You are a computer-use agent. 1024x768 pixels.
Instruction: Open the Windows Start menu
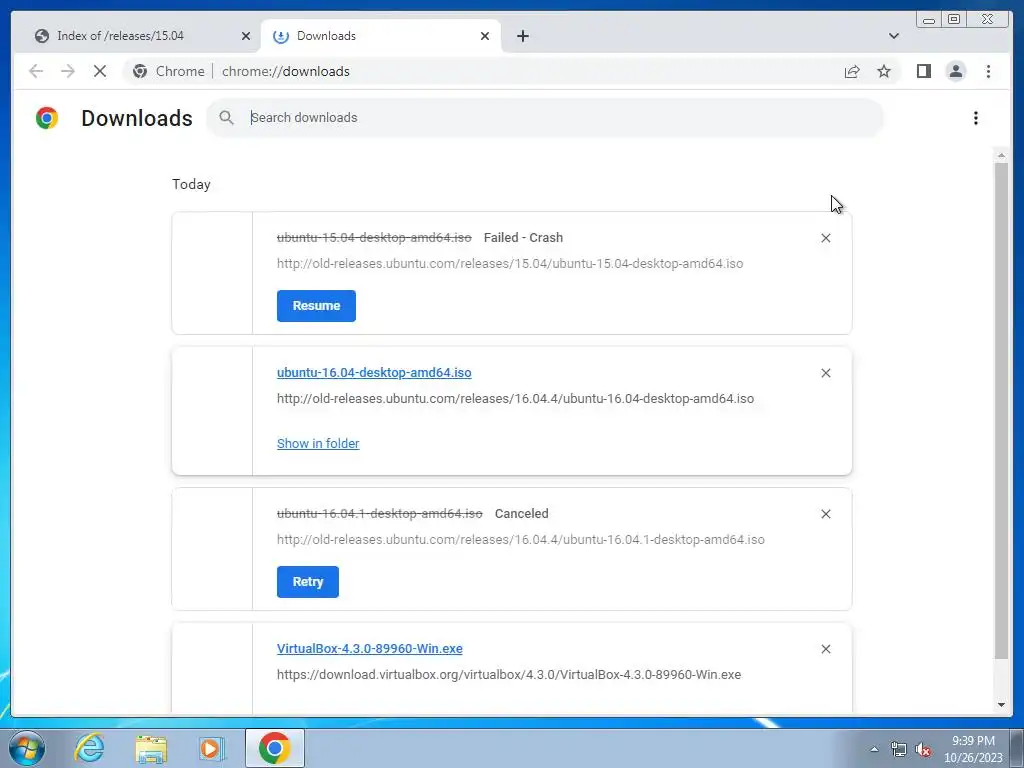(27, 748)
